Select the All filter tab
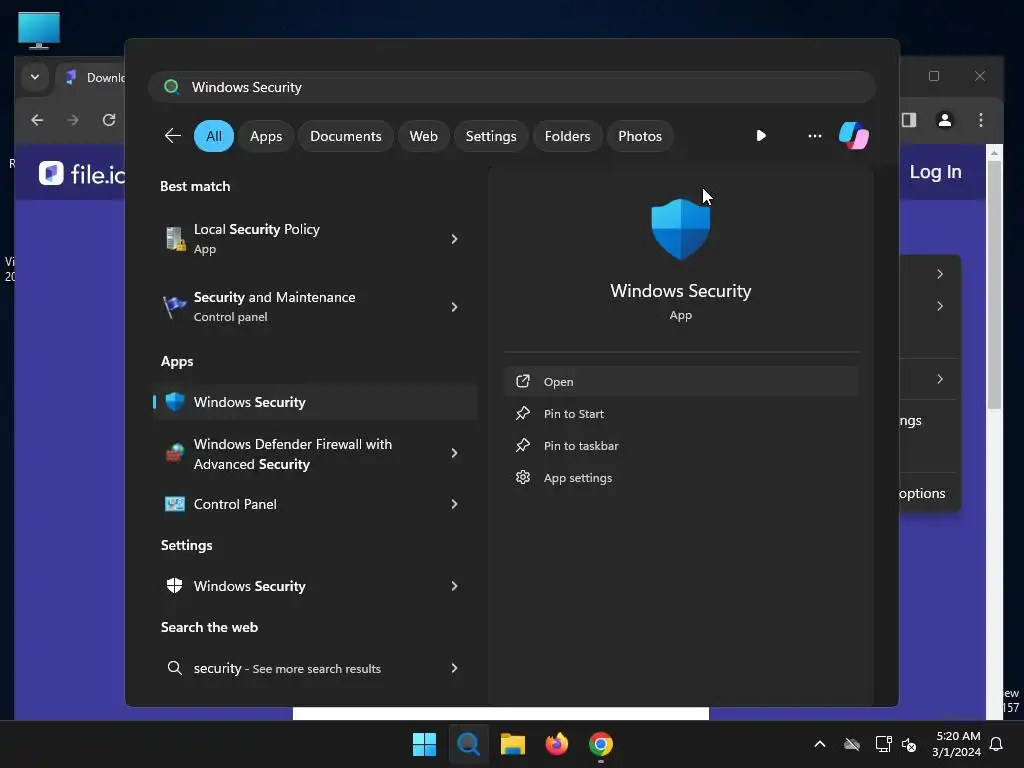This screenshot has width=1024, height=768. [214, 136]
